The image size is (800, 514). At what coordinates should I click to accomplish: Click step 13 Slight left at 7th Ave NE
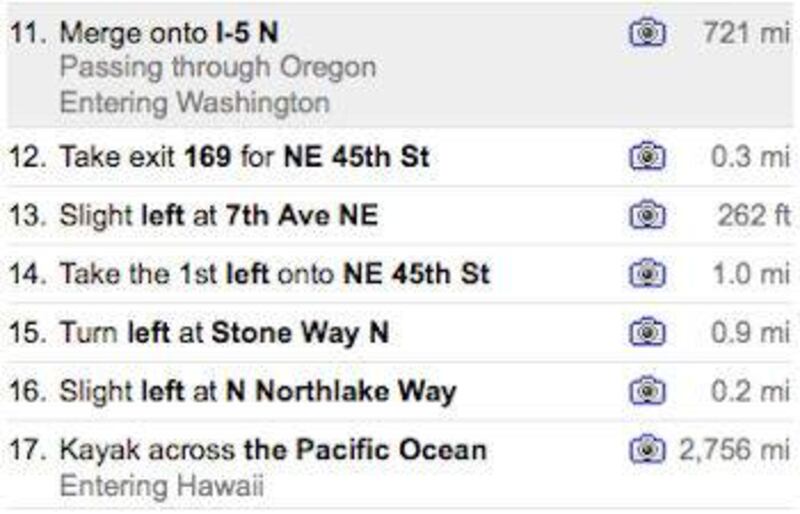(x=218, y=214)
